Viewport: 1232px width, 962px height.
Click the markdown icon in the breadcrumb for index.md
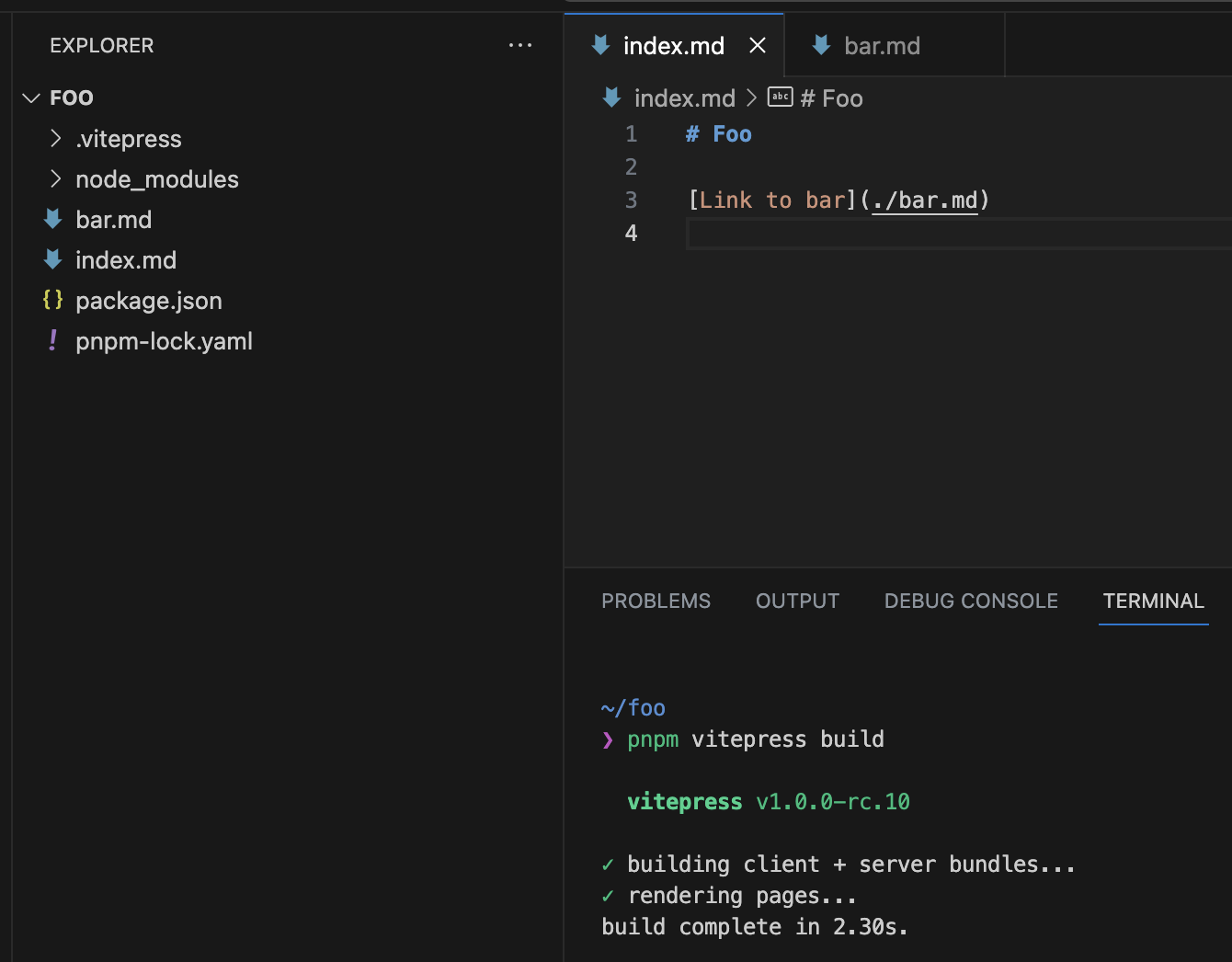(610, 97)
